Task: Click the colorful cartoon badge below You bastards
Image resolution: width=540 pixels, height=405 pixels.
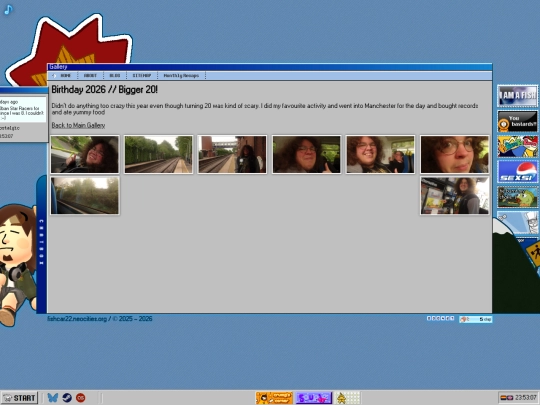Action: click(517, 146)
